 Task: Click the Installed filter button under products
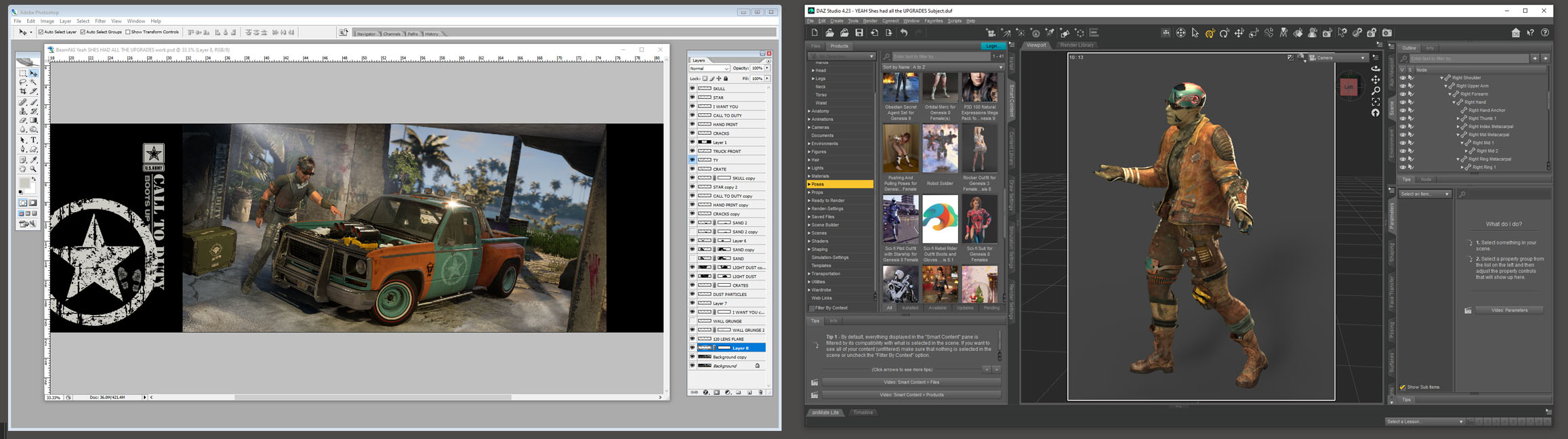pyautogui.click(x=909, y=308)
